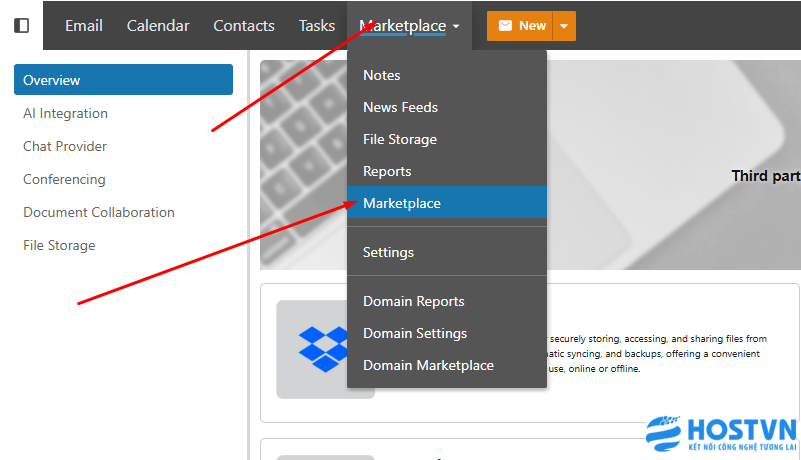Go to the Contacts tab
This screenshot has width=801, height=460.
pos(244,26)
